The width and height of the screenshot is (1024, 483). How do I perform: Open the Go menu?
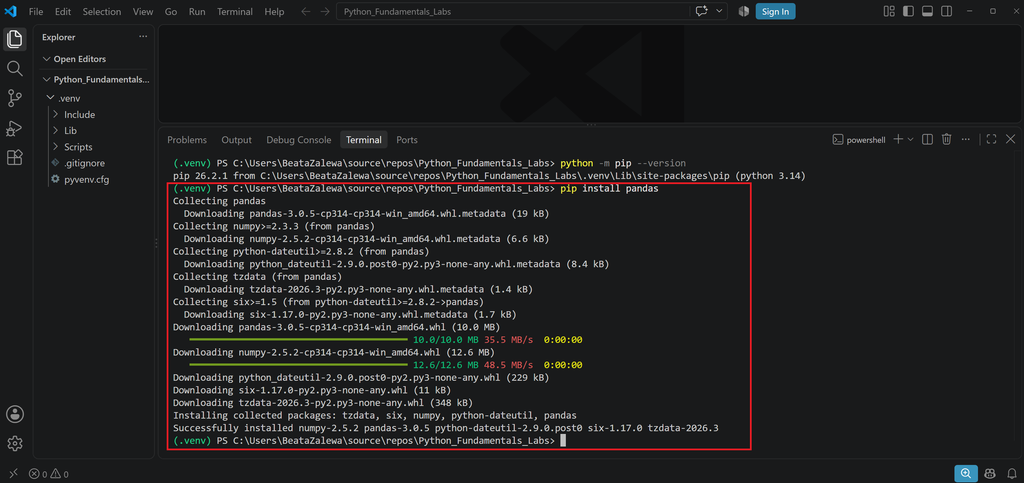(x=171, y=12)
